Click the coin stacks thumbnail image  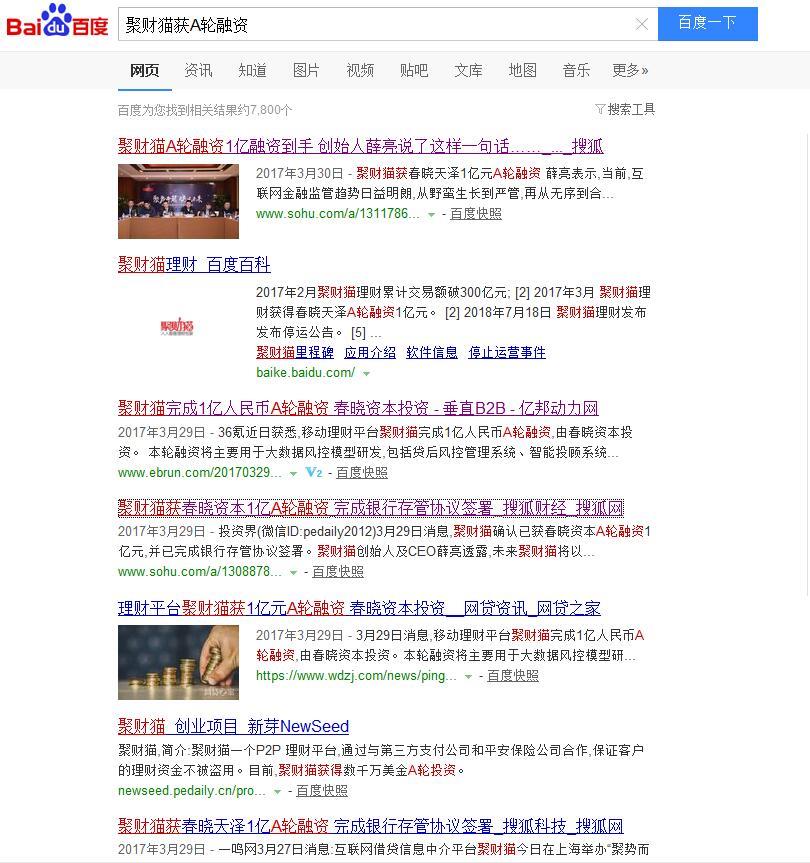tap(178, 663)
